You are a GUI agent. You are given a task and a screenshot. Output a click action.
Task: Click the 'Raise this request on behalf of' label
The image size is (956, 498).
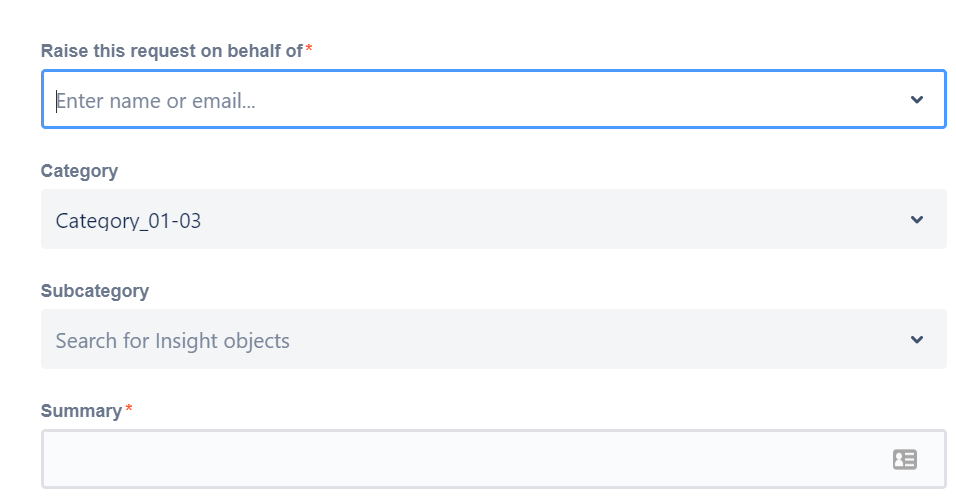point(171,51)
